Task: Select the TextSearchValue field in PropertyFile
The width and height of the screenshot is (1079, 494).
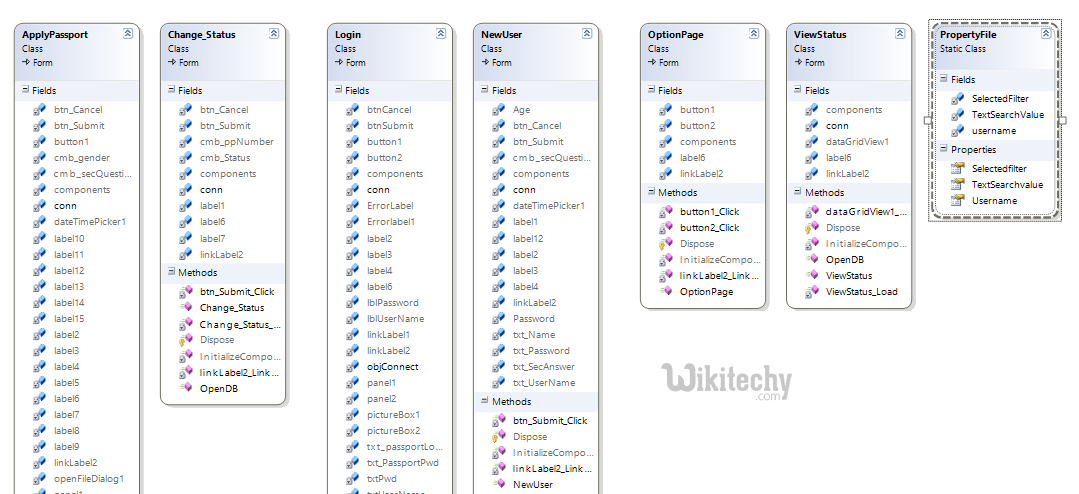Action: (1007, 115)
